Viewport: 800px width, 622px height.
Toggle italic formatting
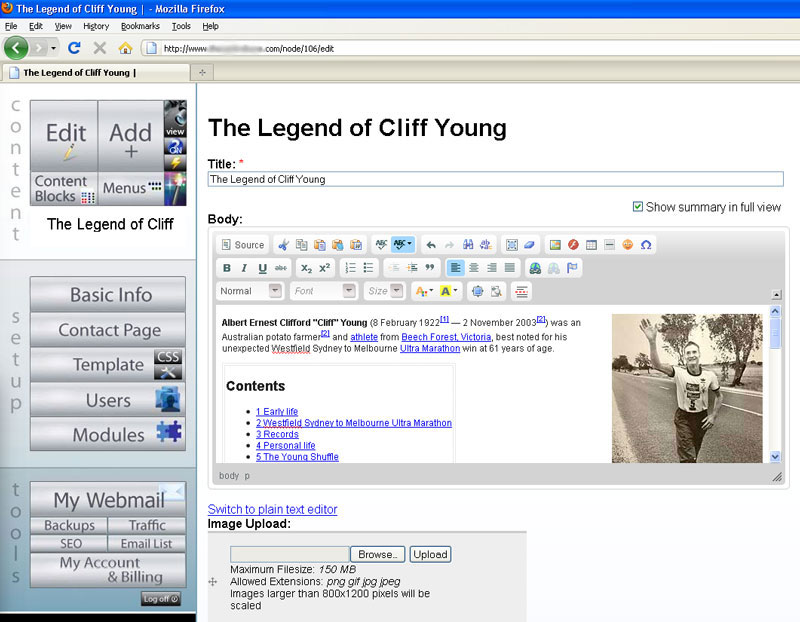click(x=244, y=268)
